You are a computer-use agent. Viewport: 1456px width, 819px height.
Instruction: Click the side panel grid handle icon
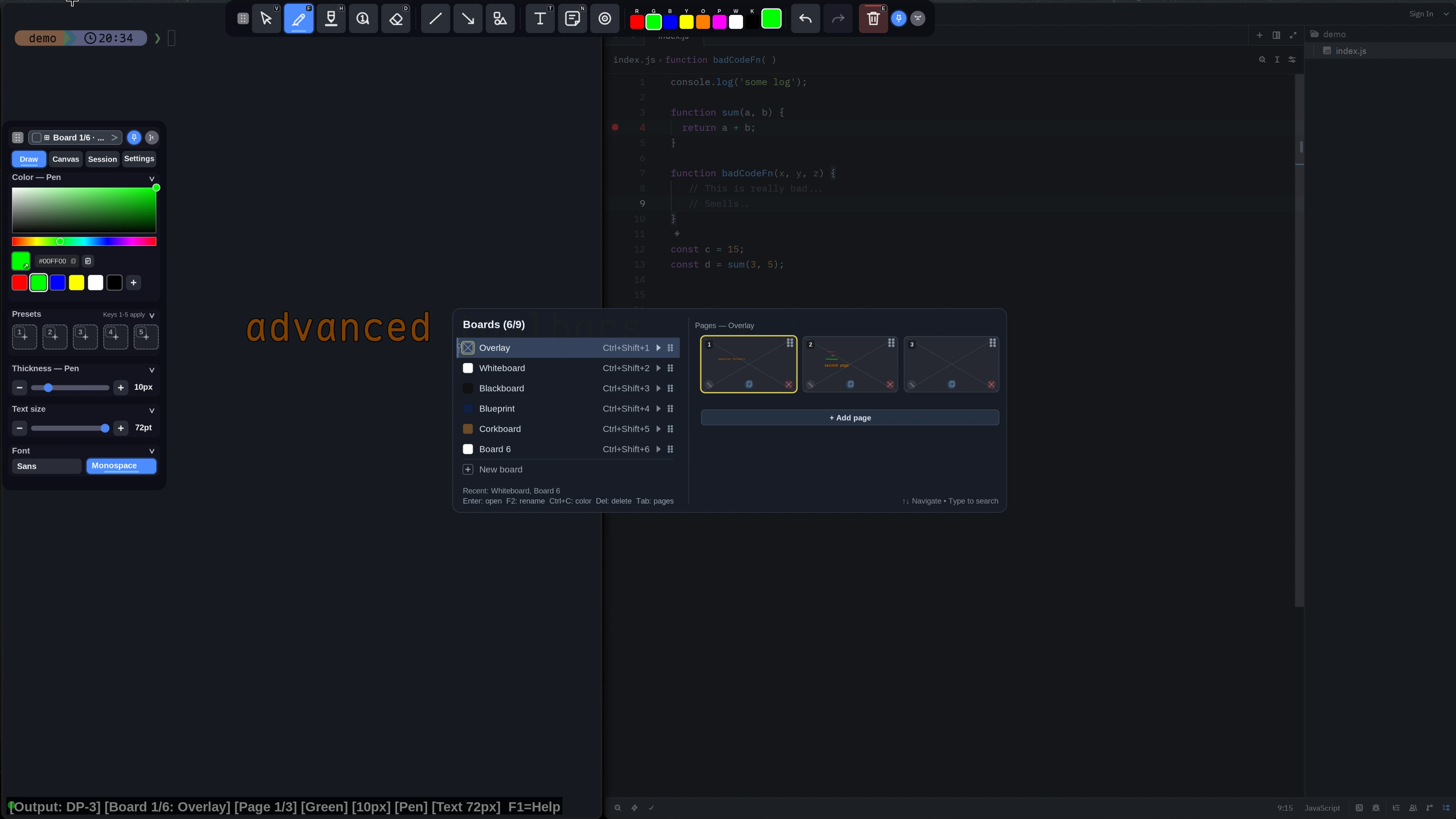[17, 137]
